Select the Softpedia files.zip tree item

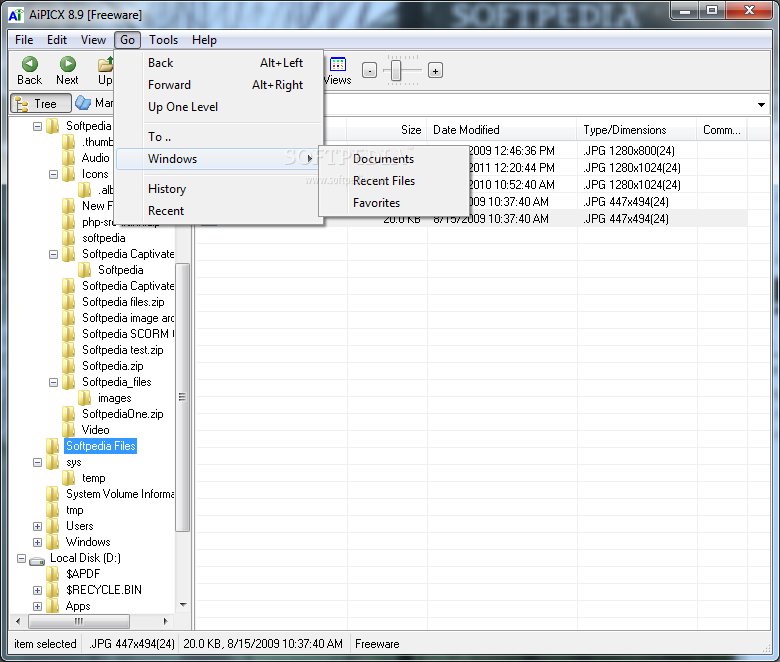(123, 302)
